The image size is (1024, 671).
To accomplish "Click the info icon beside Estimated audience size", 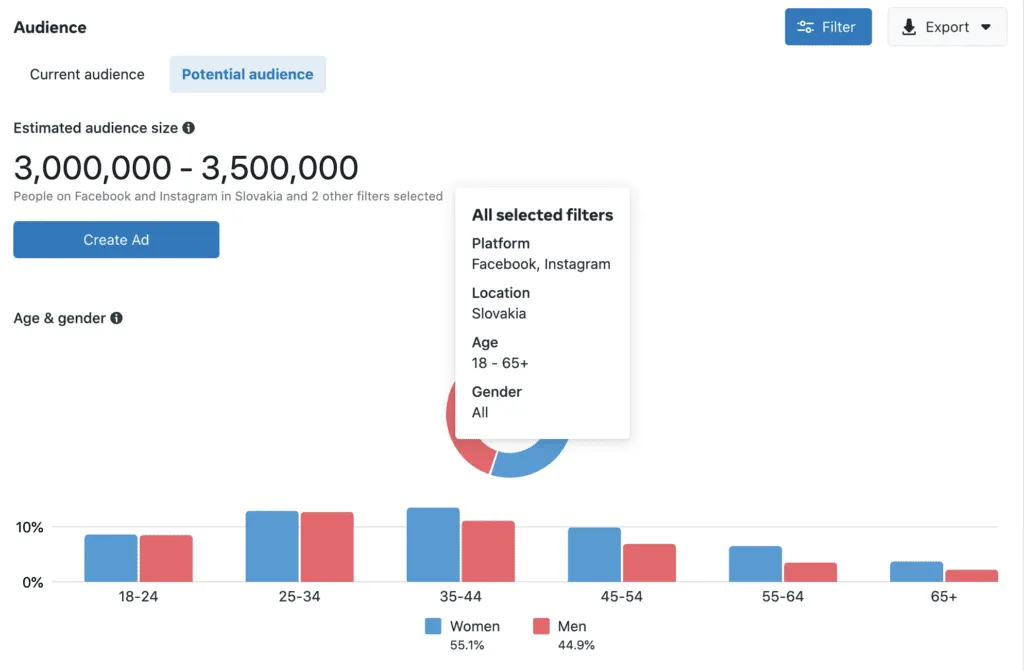I will tap(189, 128).
